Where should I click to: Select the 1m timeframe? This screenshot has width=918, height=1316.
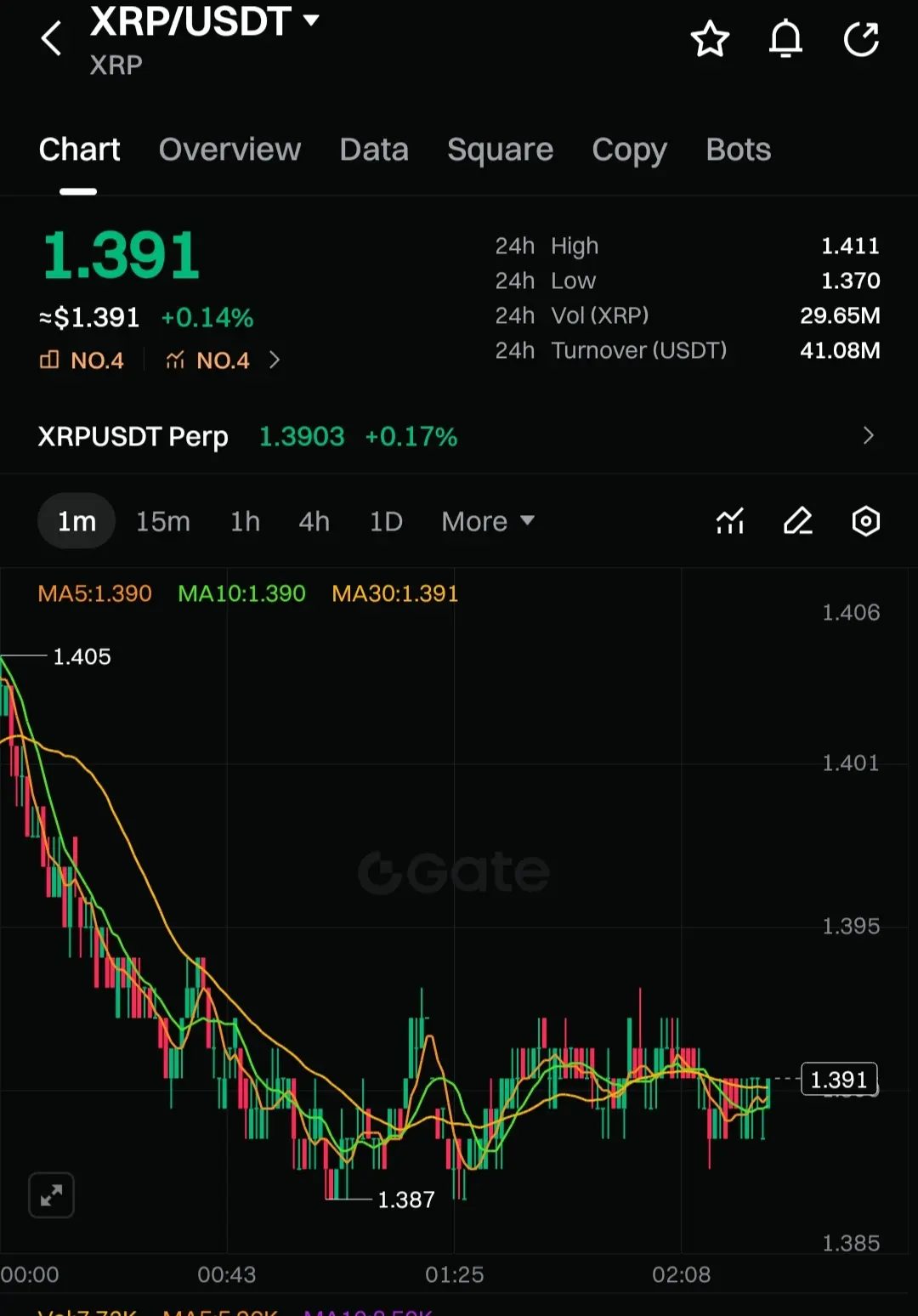76,521
